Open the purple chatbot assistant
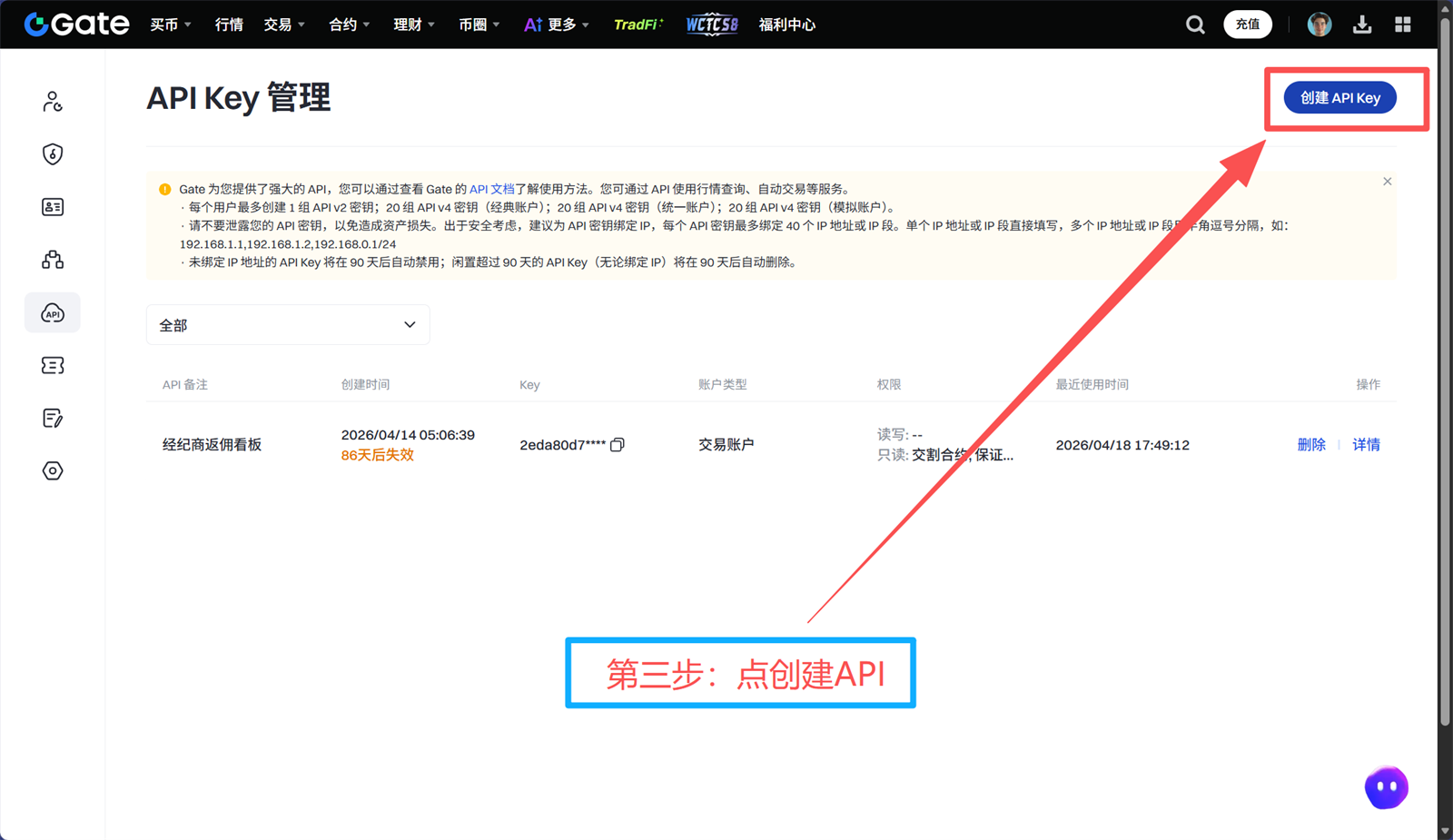Screen dimensions: 1453x840 [1386, 787]
